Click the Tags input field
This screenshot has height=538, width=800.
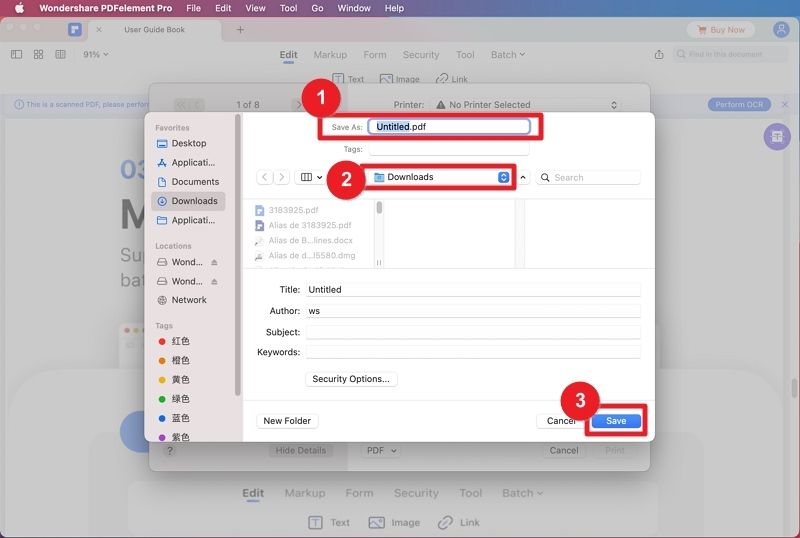449,149
